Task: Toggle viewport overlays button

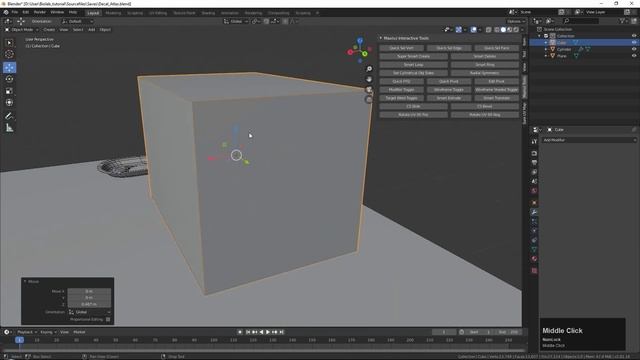Action: tap(473, 30)
